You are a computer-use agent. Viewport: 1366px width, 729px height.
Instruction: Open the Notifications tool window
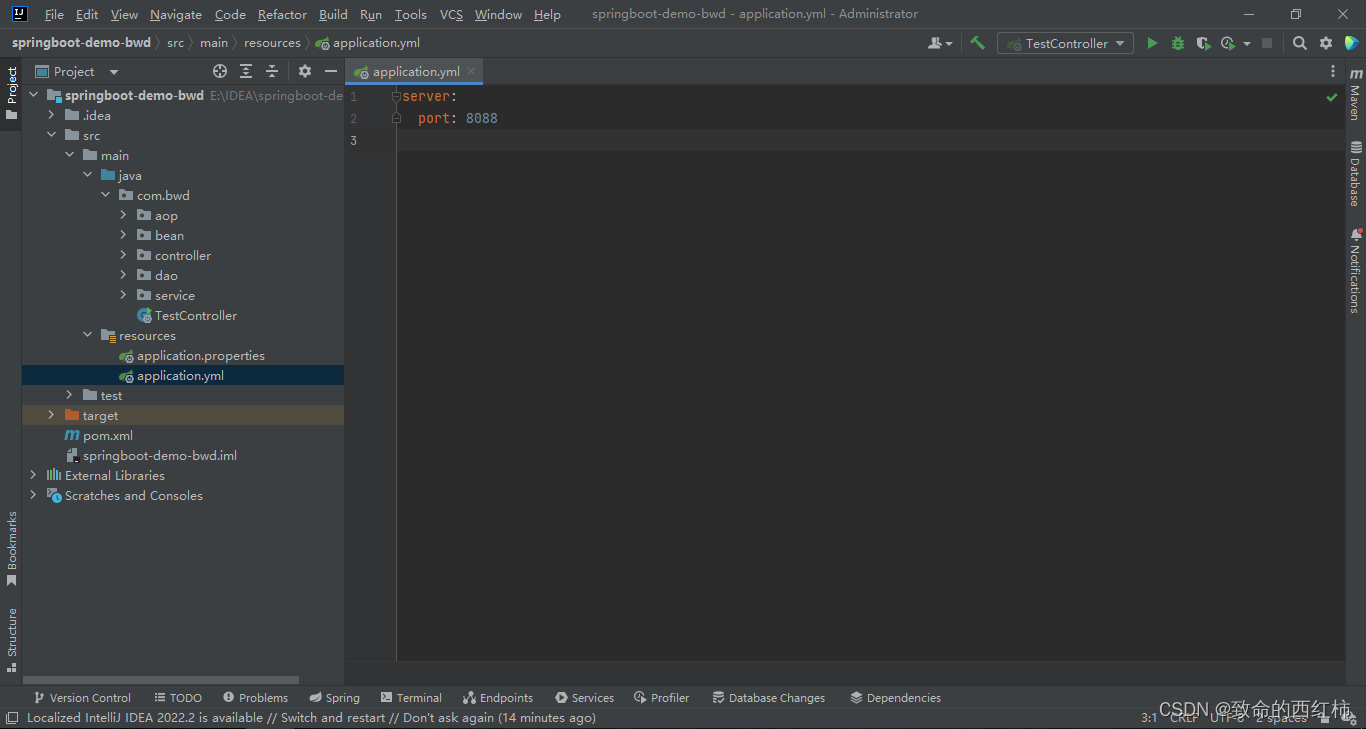(1356, 270)
